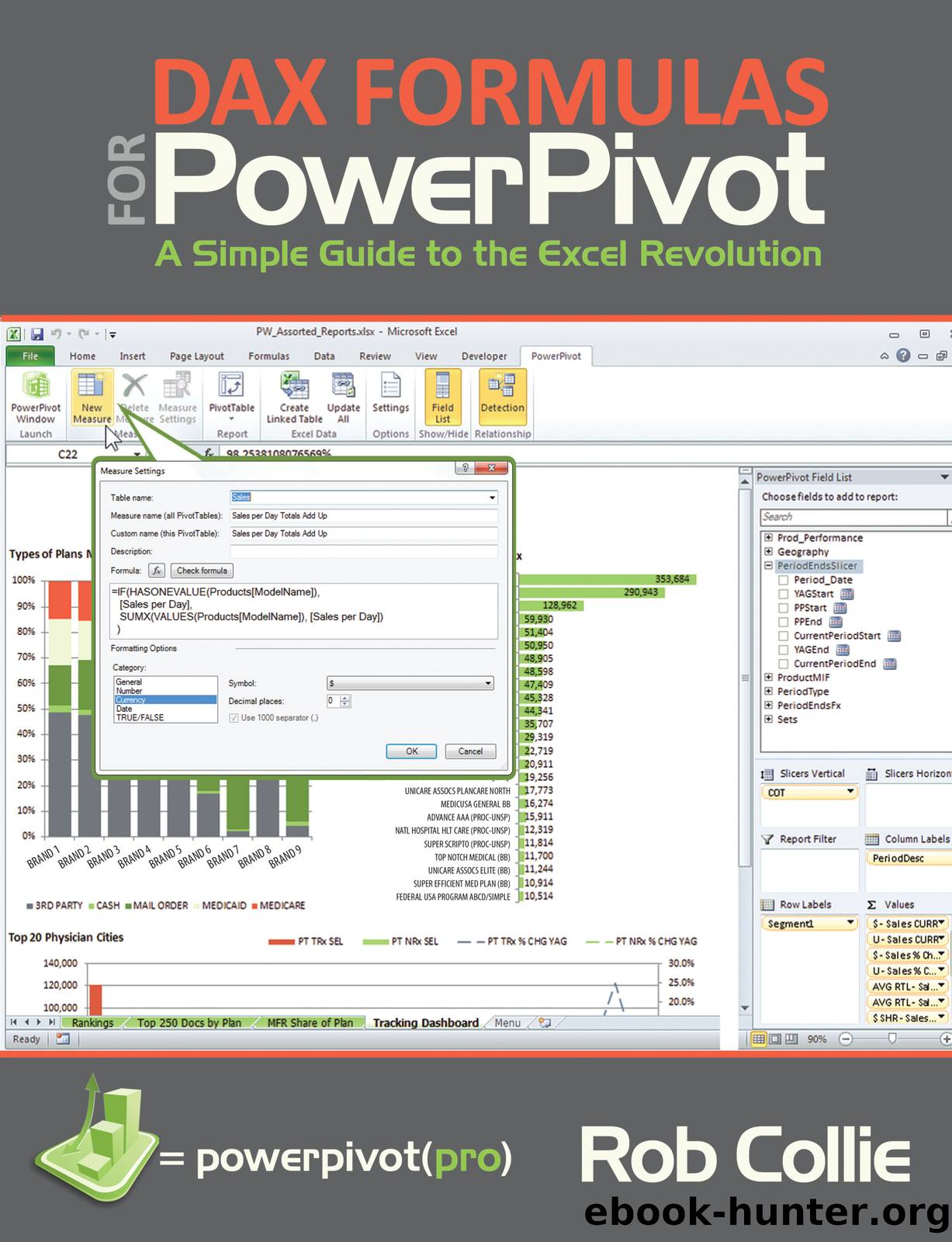Click the Search box in PowerPivot Field List

pos(853,517)
